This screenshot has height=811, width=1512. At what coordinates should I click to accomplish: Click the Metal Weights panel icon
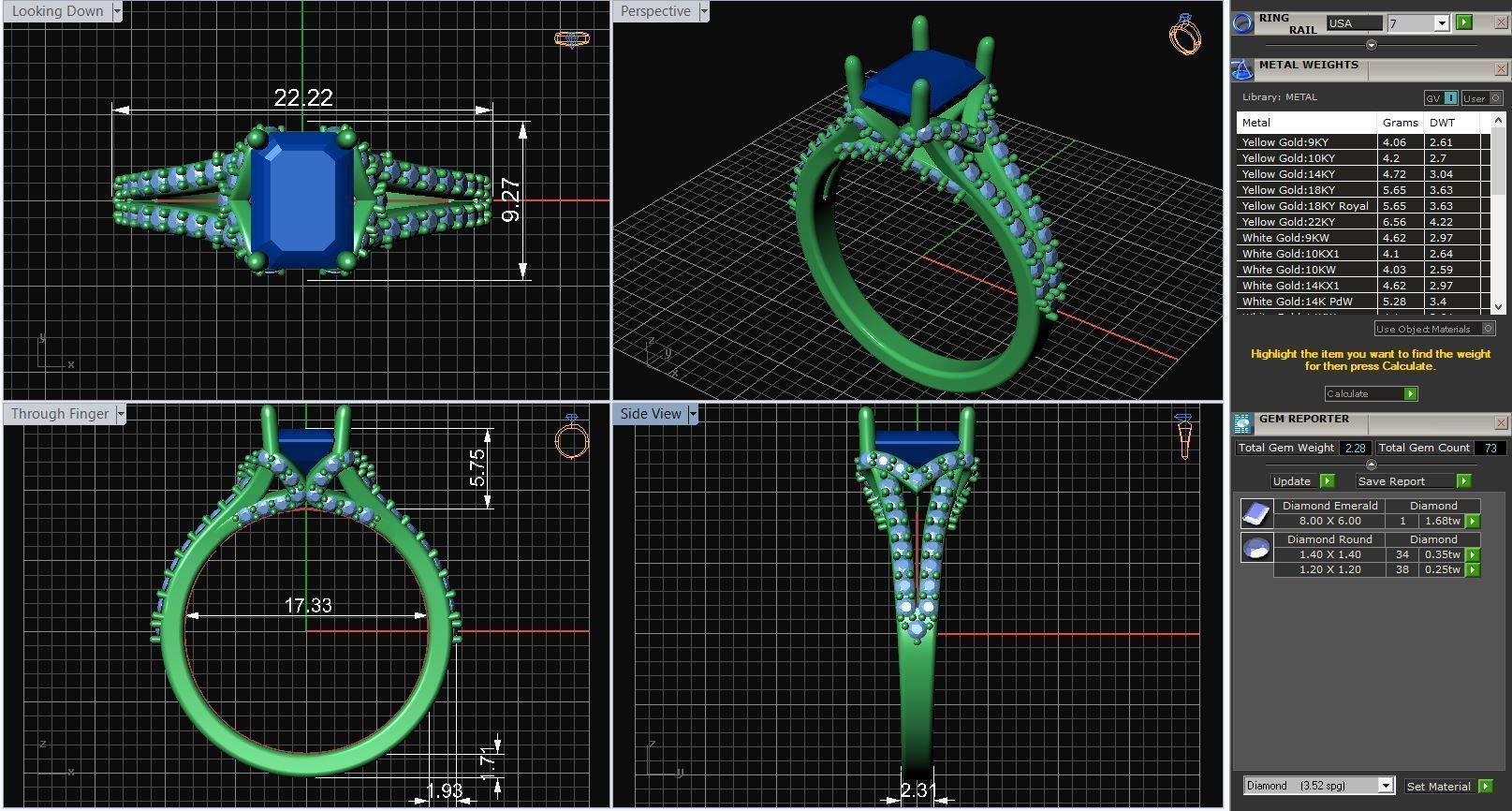(x=1242, y=69)
